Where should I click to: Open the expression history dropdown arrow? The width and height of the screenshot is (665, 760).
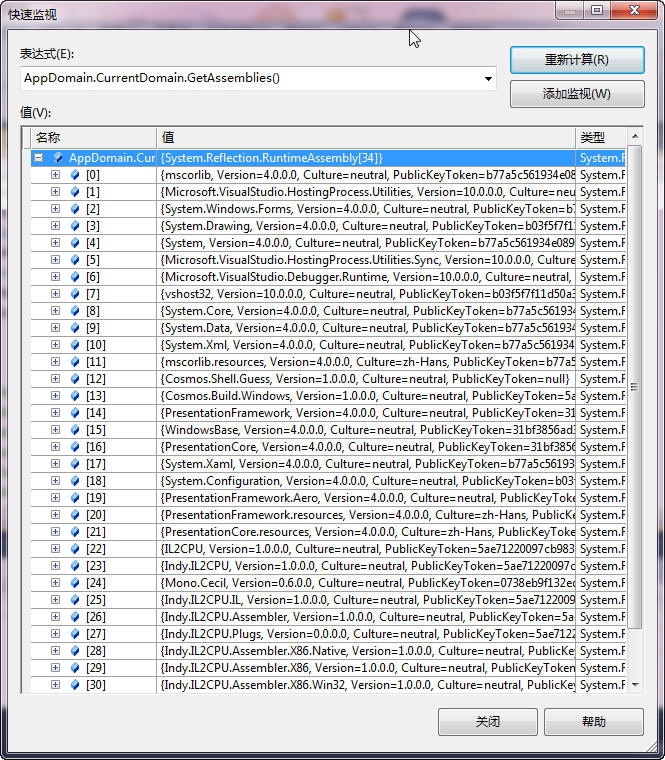tap(488, 78)
